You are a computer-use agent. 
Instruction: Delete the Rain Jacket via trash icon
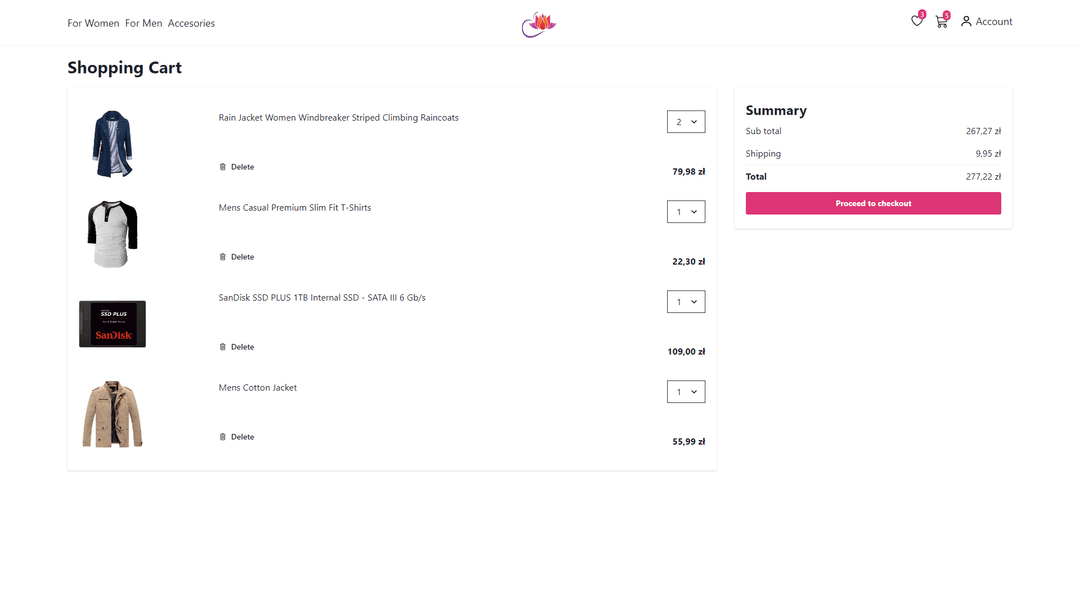(223, 167)
